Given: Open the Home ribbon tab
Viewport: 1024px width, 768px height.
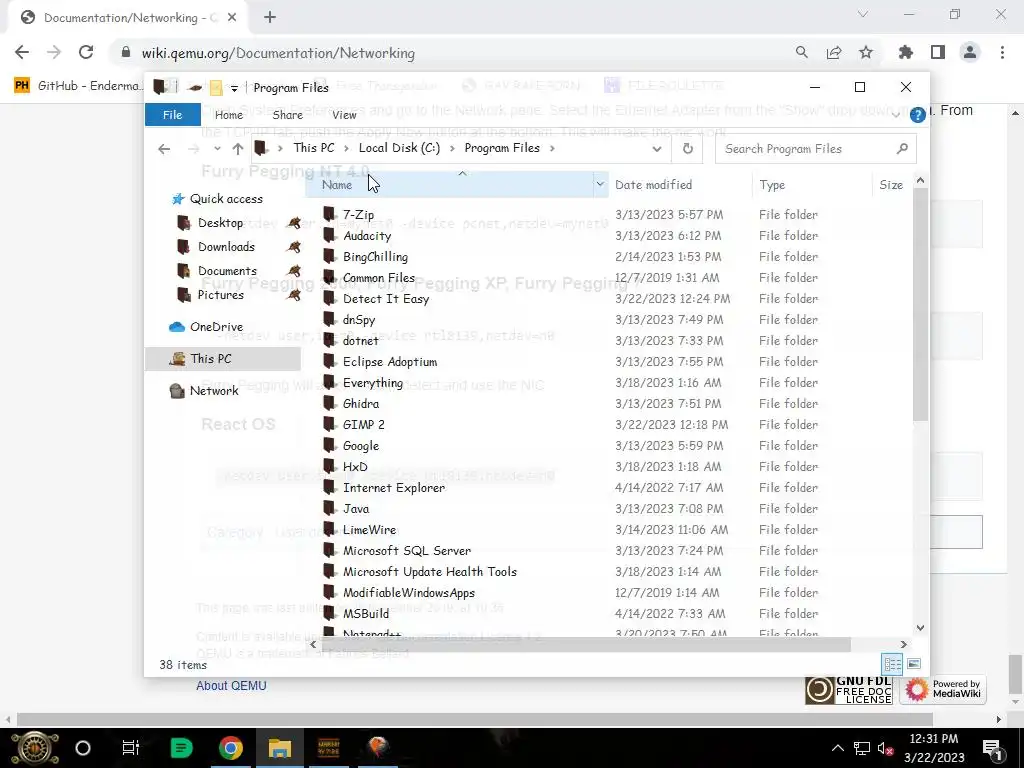Looking at the screenshot, I should (x=229, y=115).
